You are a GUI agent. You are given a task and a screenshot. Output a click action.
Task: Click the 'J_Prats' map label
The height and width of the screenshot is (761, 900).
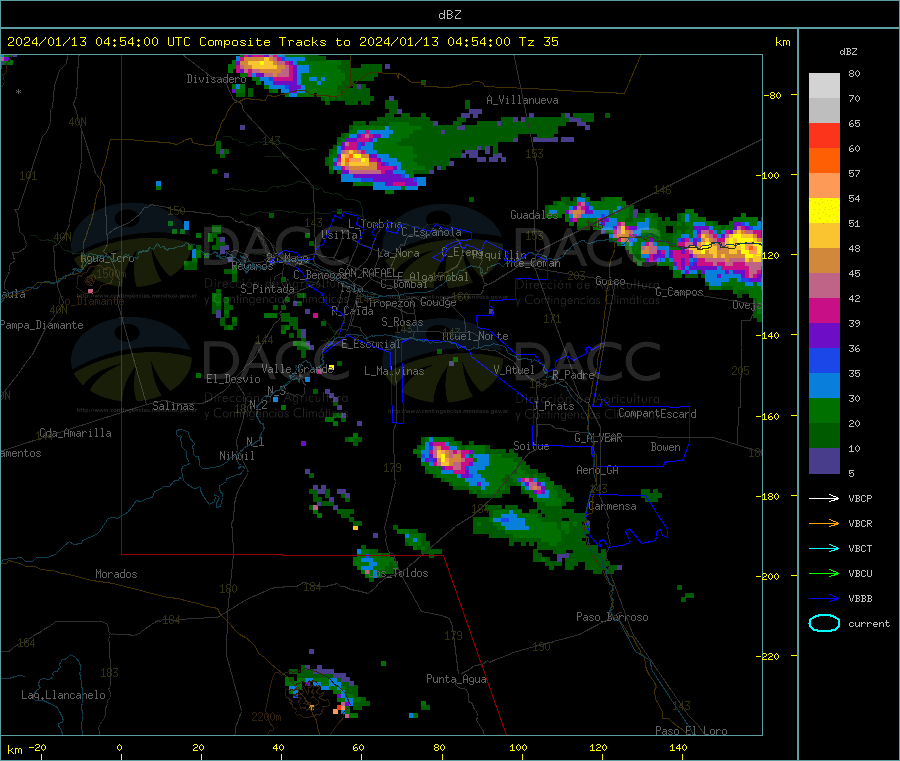pos(553,406)
